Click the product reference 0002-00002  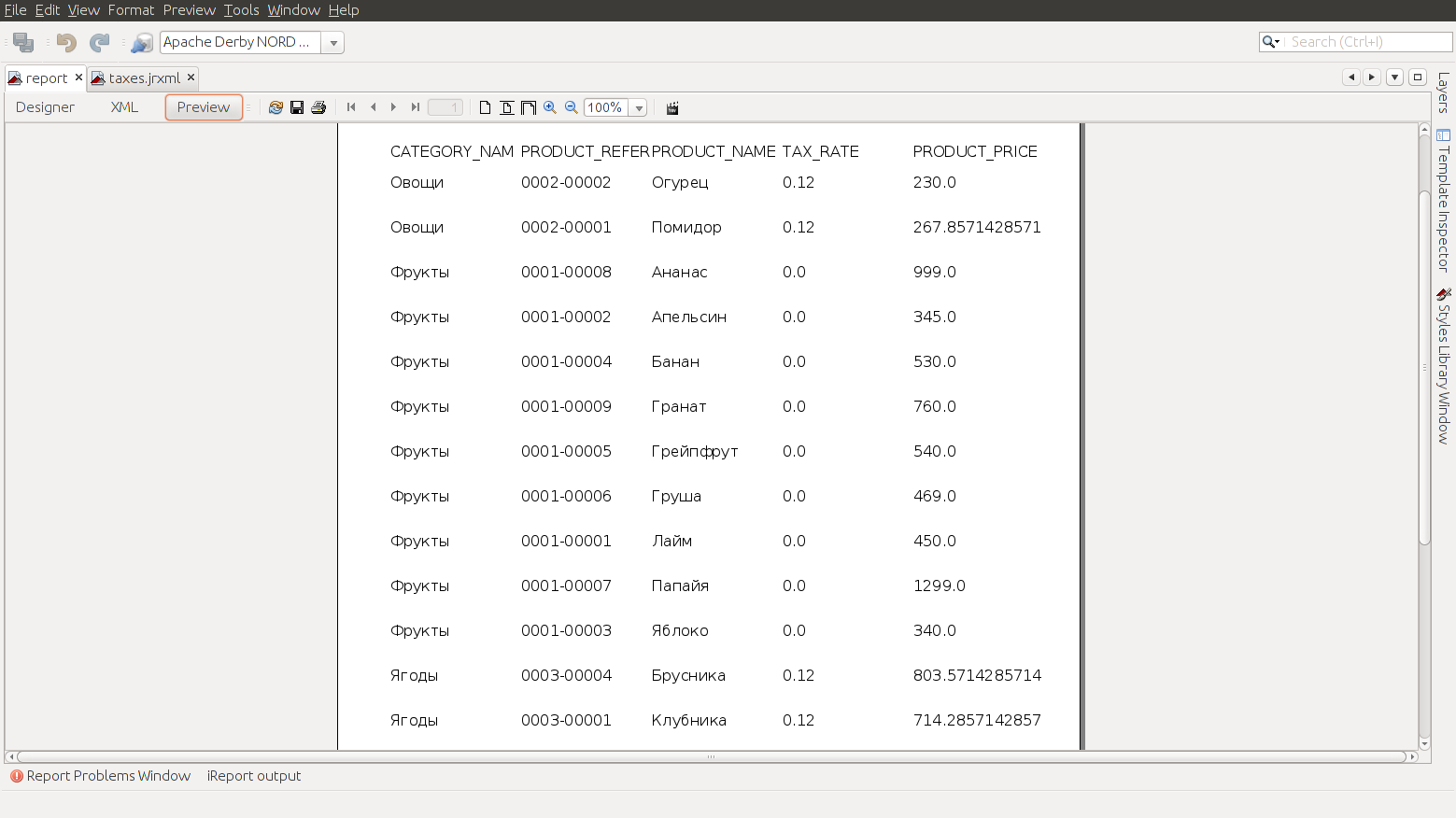(x=566, y=182)
